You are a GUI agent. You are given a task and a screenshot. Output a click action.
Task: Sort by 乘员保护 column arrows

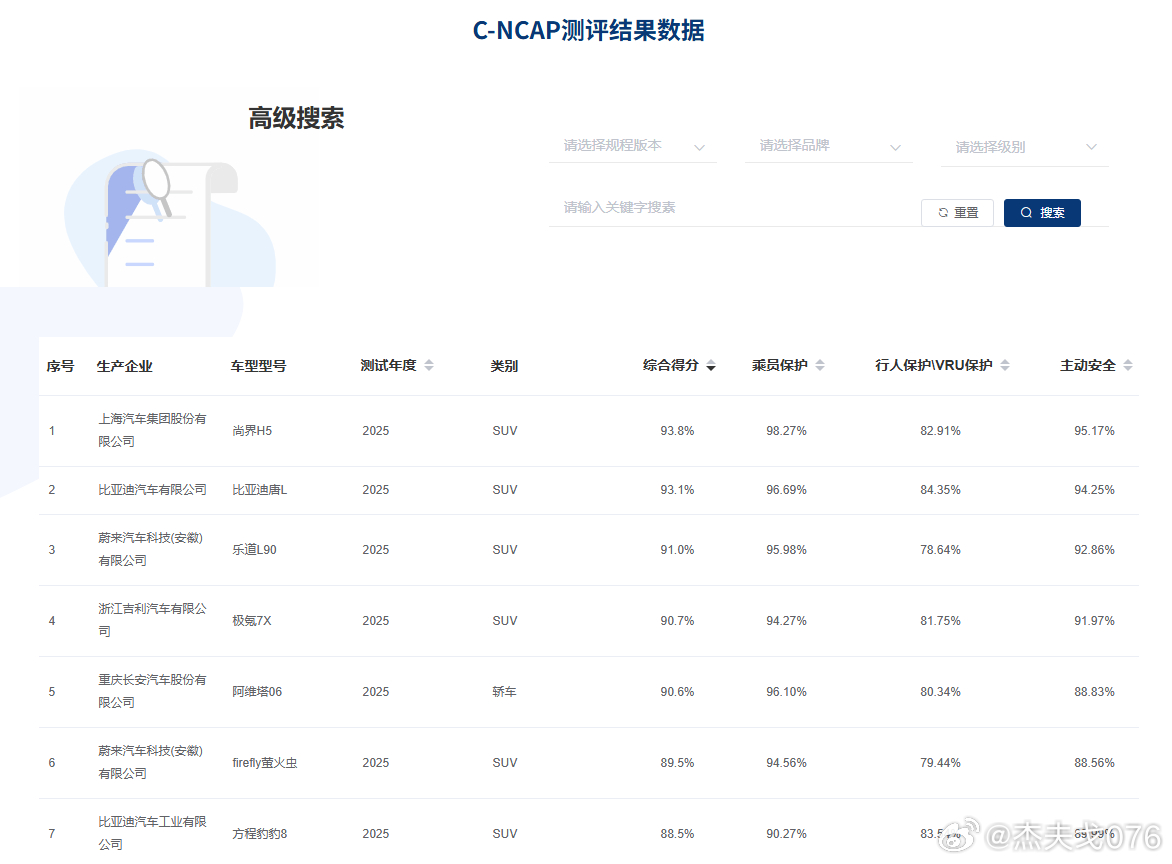(820, 365)
